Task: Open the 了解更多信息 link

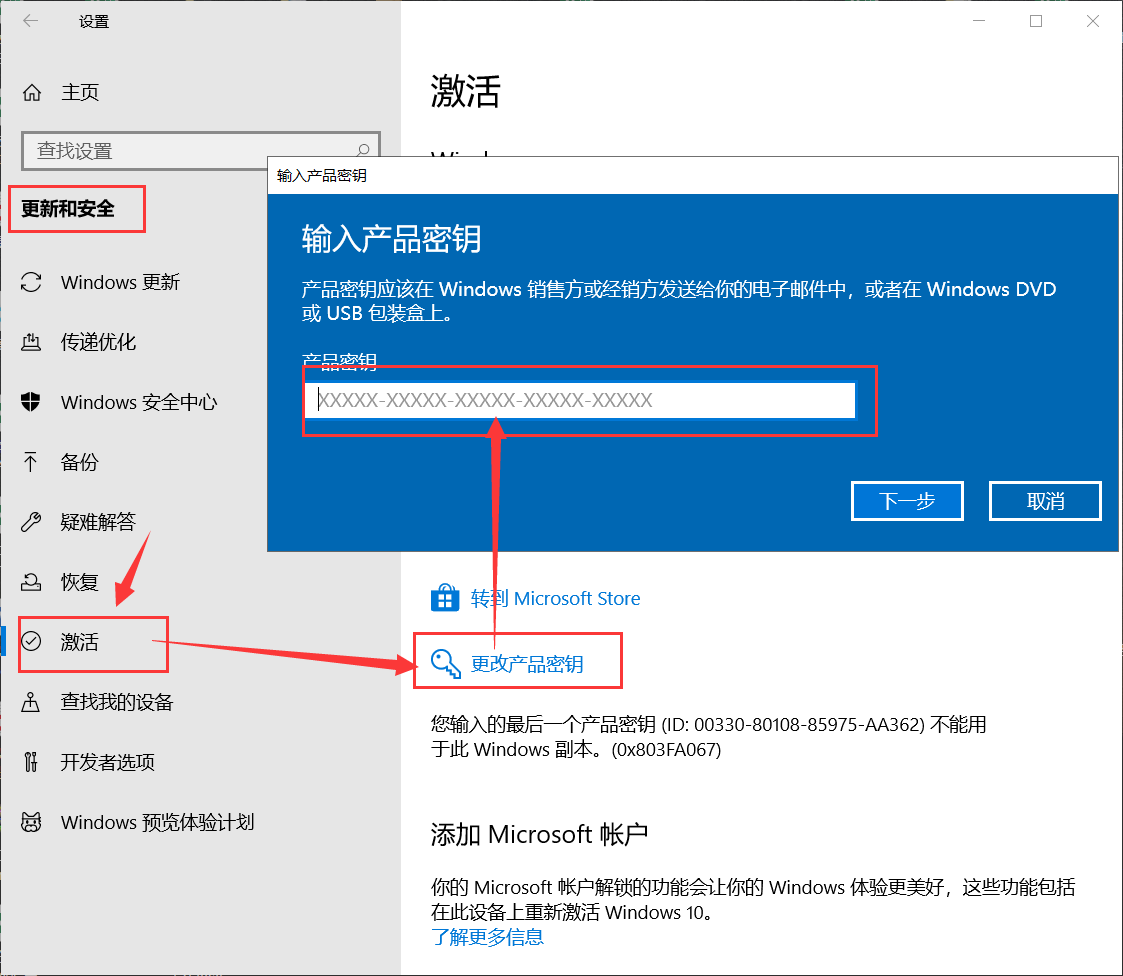Action: point(488,937)
